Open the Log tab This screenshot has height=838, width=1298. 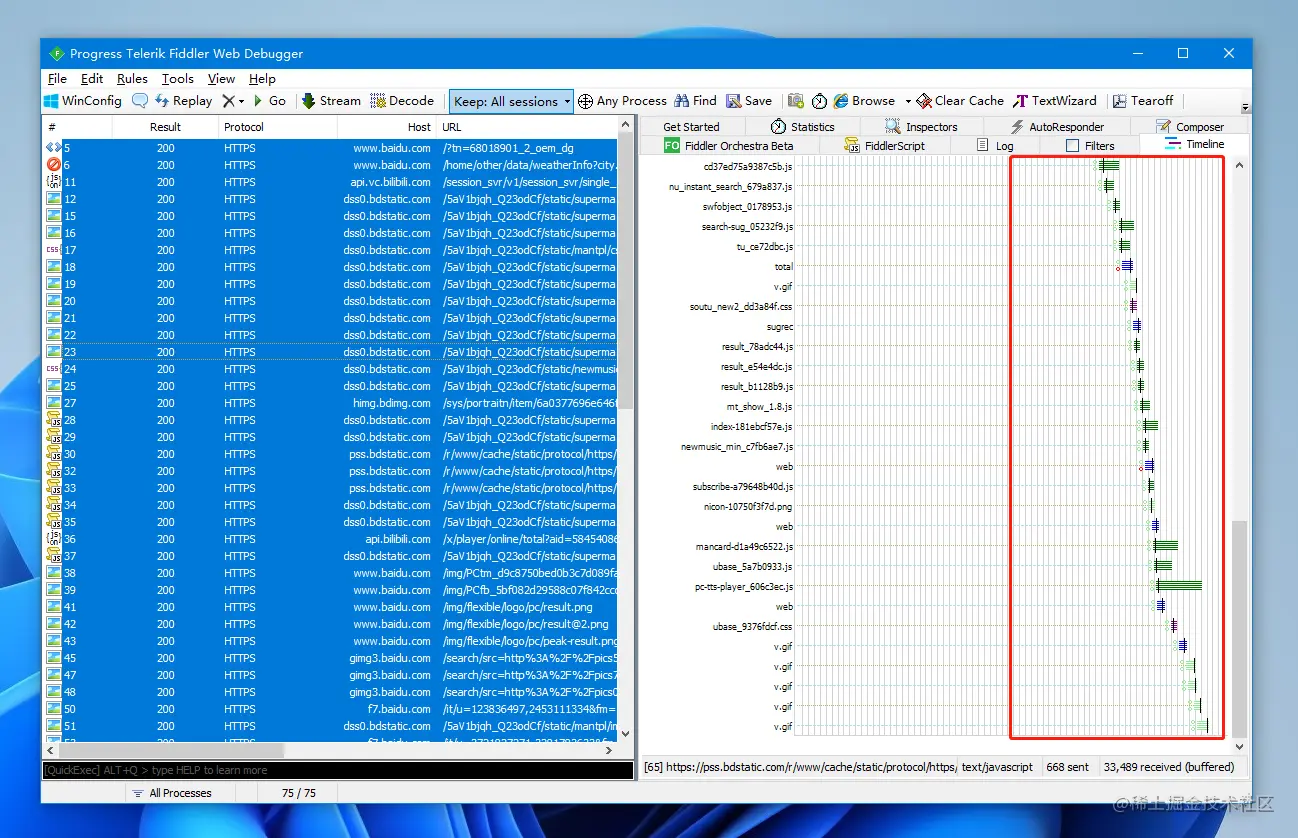click(x=995, y=146)
